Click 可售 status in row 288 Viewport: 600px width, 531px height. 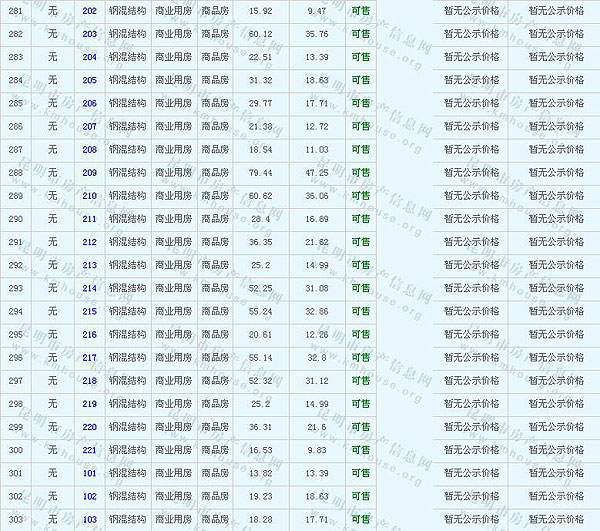(x=360, y=173)
